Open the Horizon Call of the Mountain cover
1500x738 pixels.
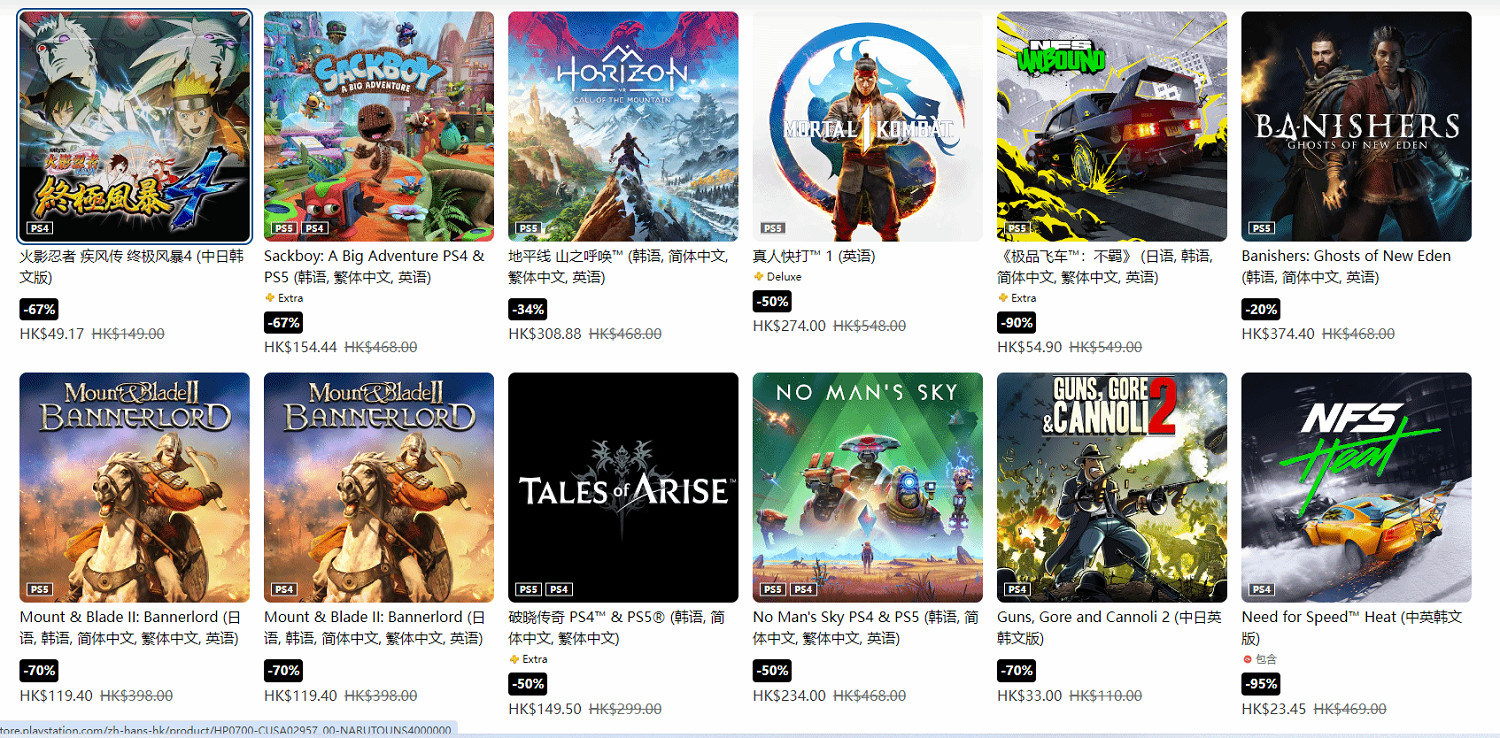click(x=623, y=126)
